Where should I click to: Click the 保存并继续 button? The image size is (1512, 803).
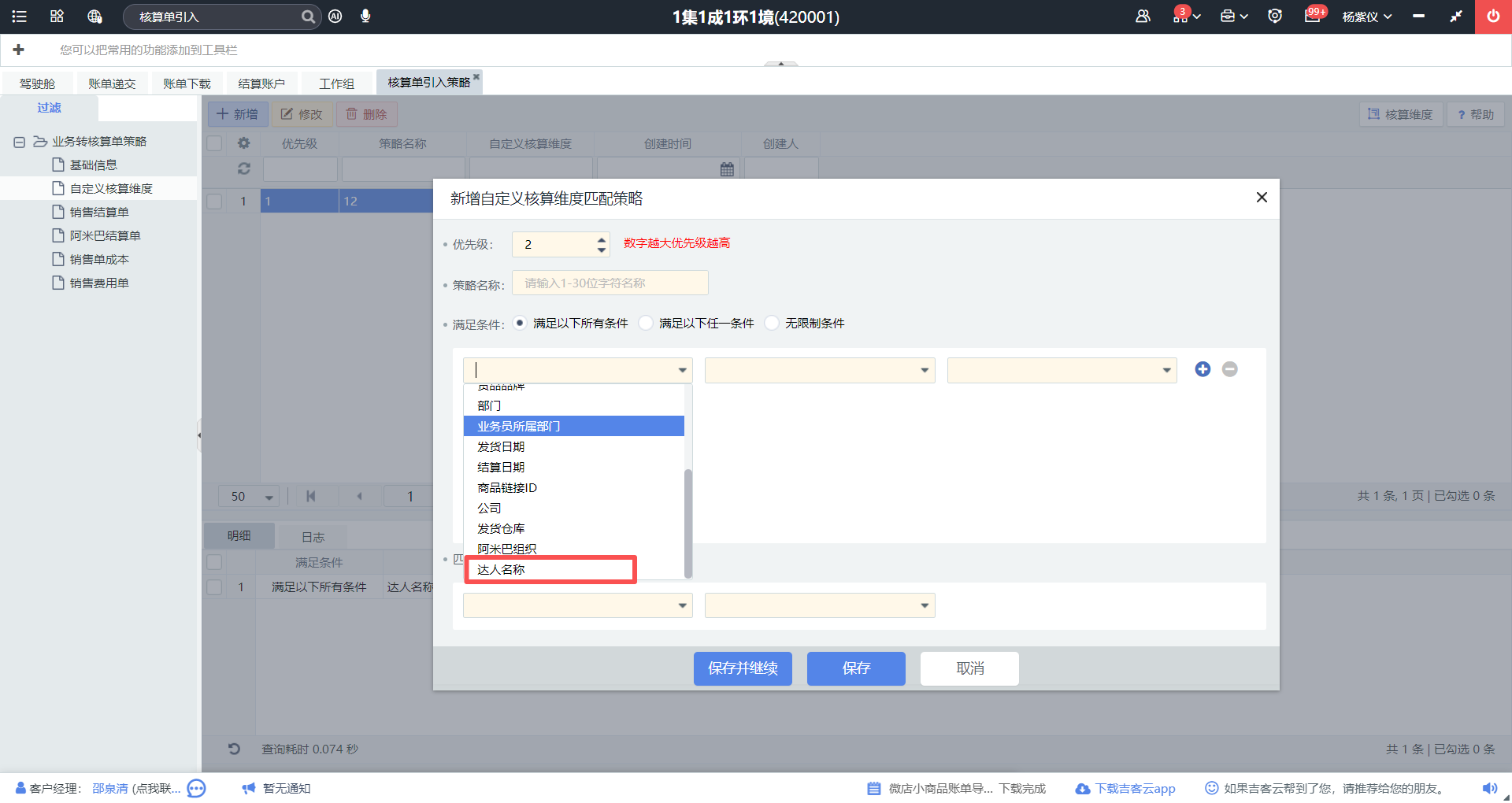coord(742,668)
